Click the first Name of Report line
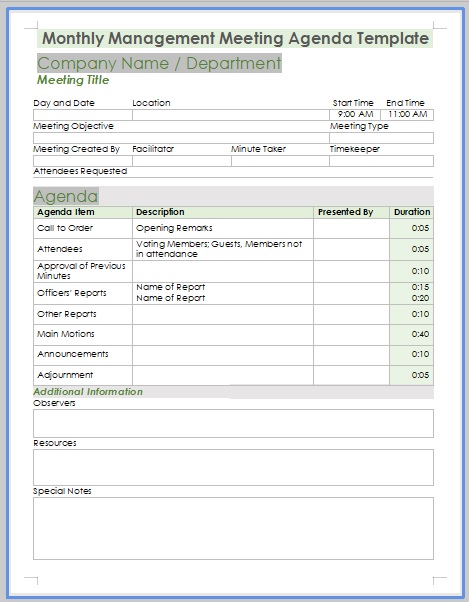The height and width of the screenshot is (602, 469). (170, 287)
